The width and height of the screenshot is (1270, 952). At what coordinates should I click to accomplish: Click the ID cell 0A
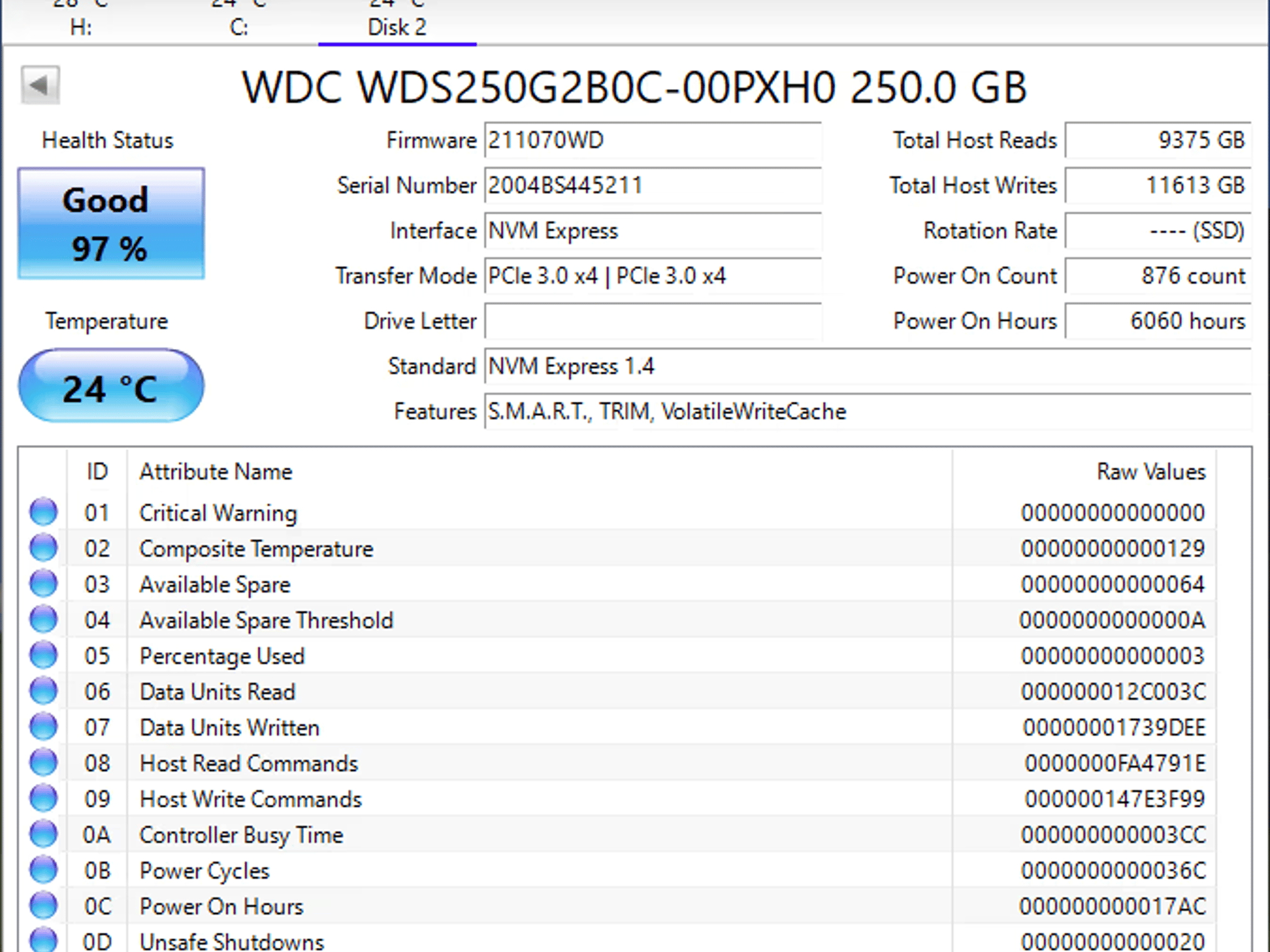(x=97, y=835)
